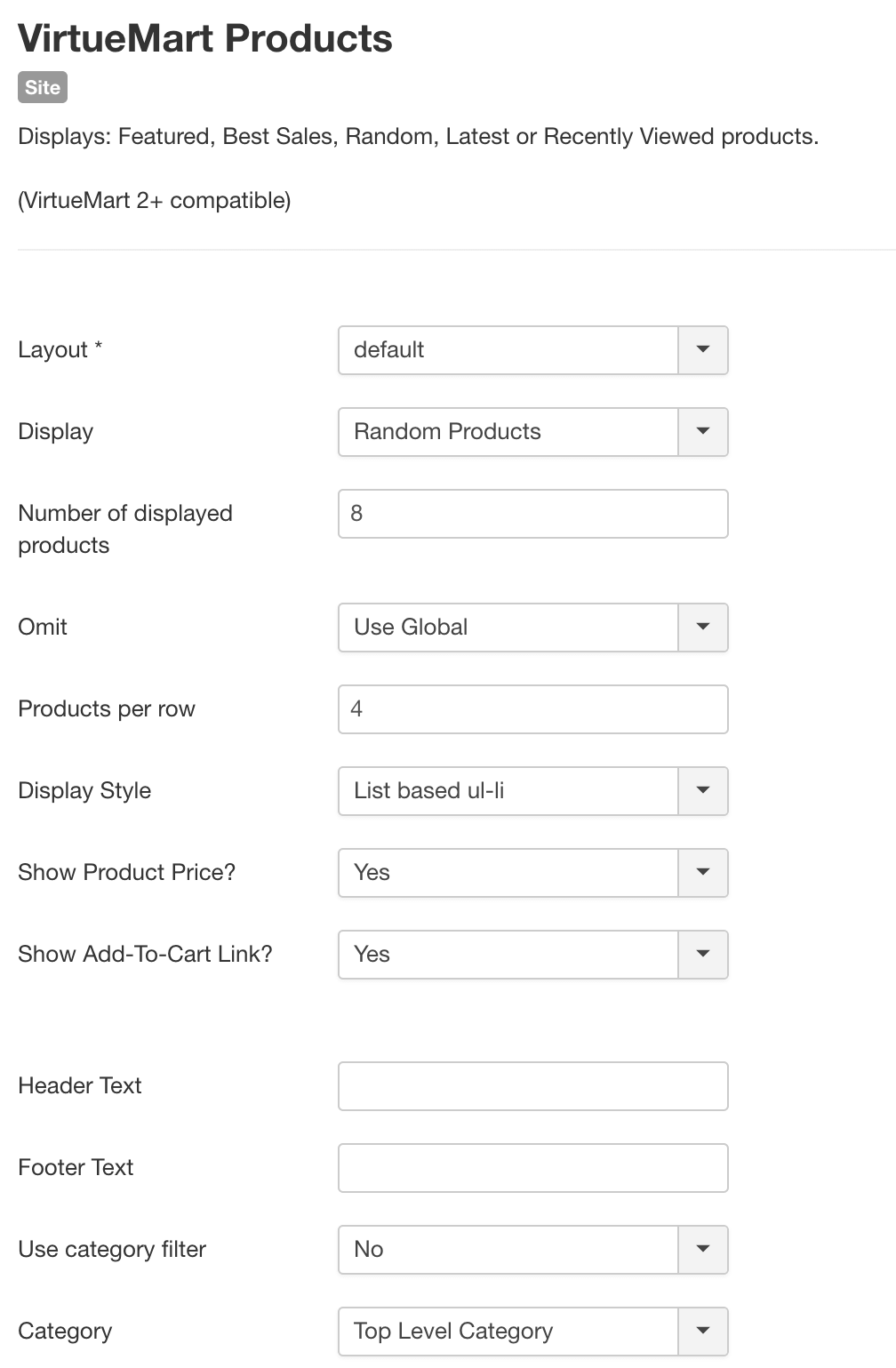This screenshot has height=1368, width=896.
Task: Open the Omit dropdown set to Use Global
Action: click(x=533, y=628)
